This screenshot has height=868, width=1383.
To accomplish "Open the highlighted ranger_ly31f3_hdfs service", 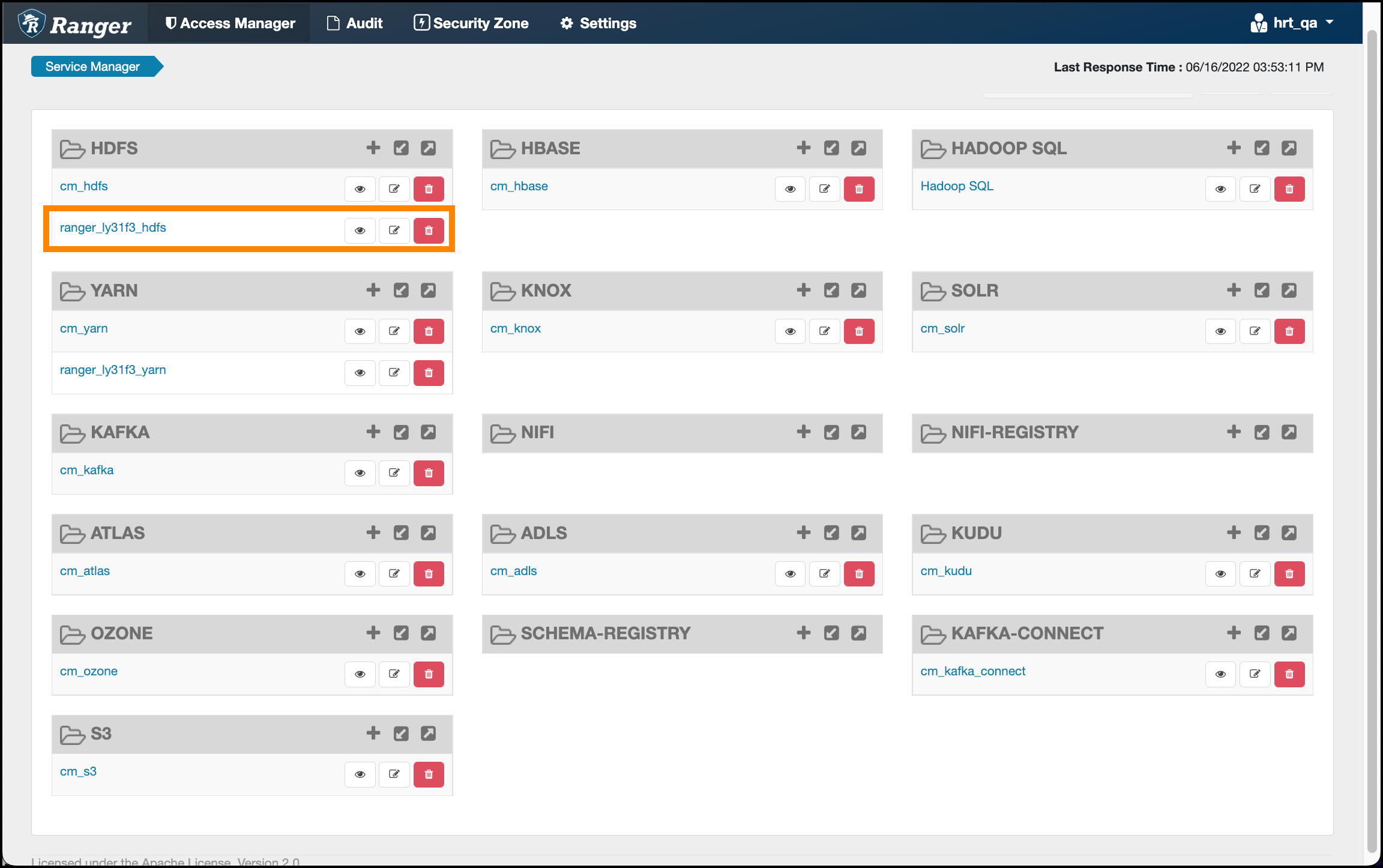I will coord(113,228).
